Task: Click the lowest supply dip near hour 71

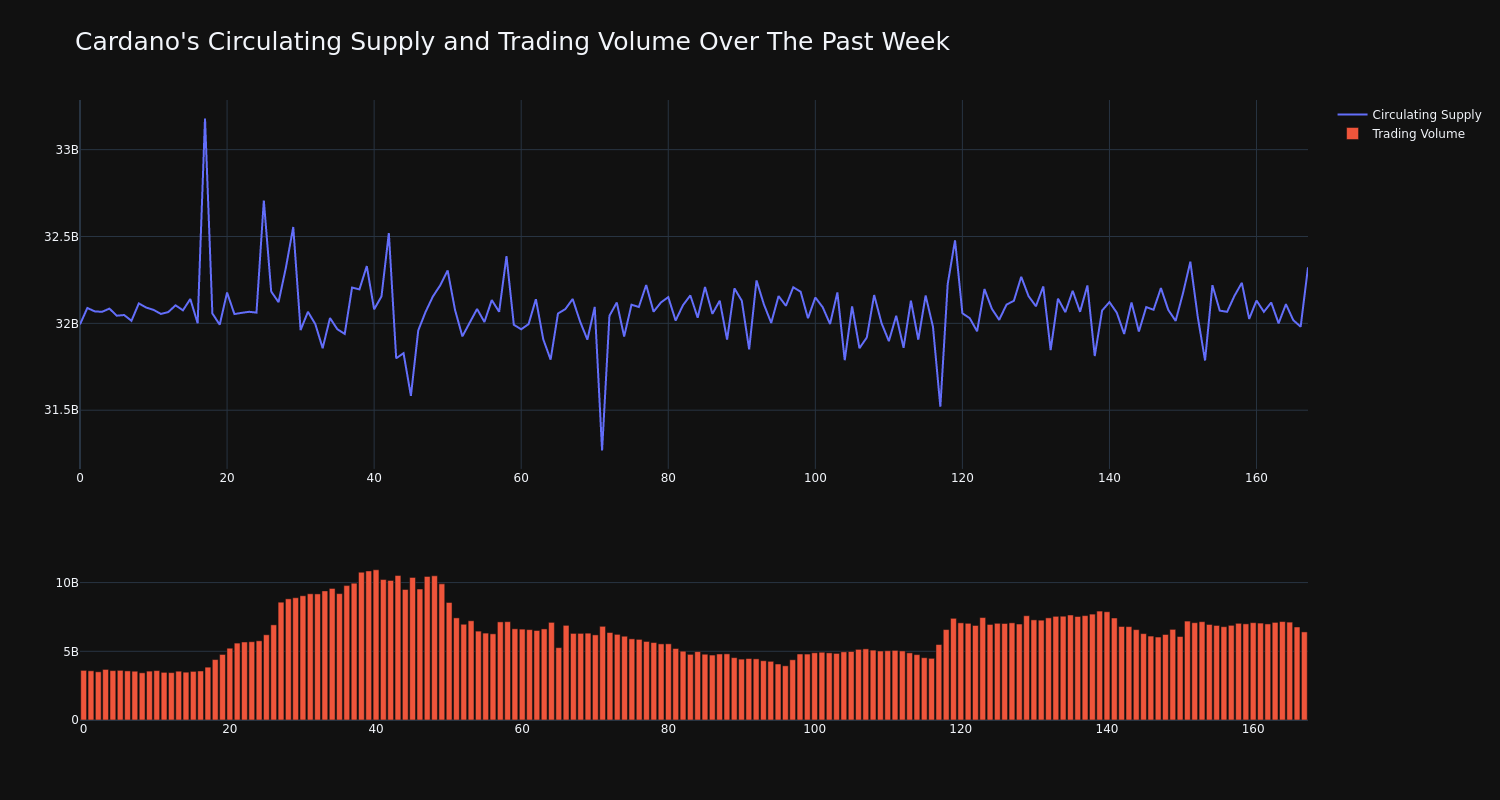Action: point(602,450)
